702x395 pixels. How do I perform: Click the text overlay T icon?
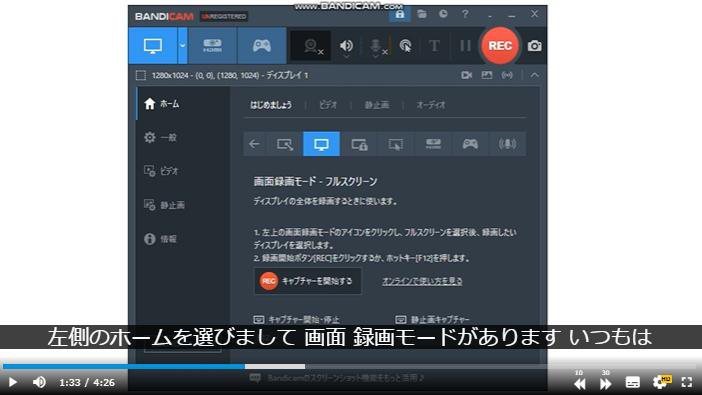tap(434, 46)
